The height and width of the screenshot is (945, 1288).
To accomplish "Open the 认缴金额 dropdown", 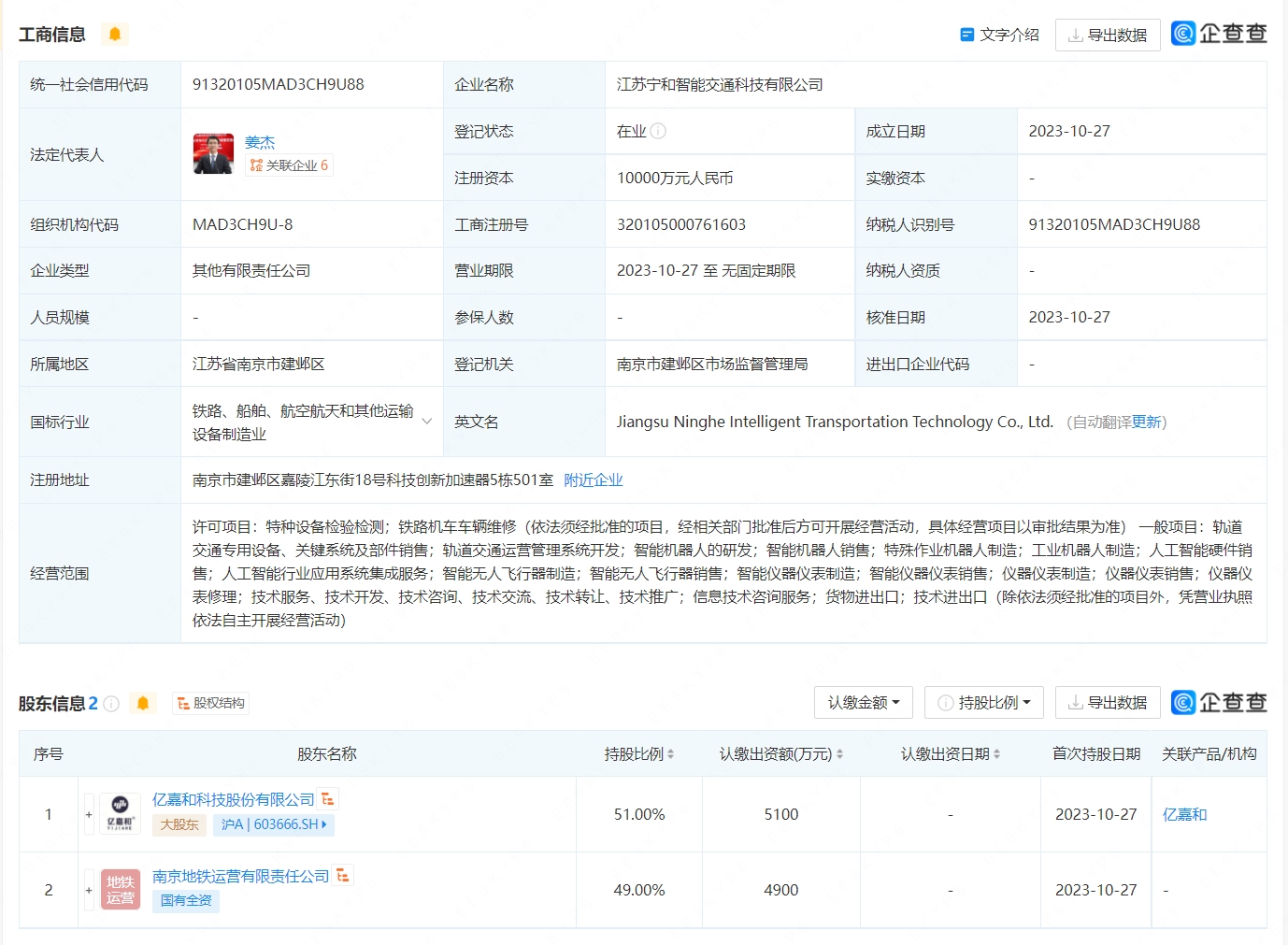I will pyautogui.click(x=864, y=702).
